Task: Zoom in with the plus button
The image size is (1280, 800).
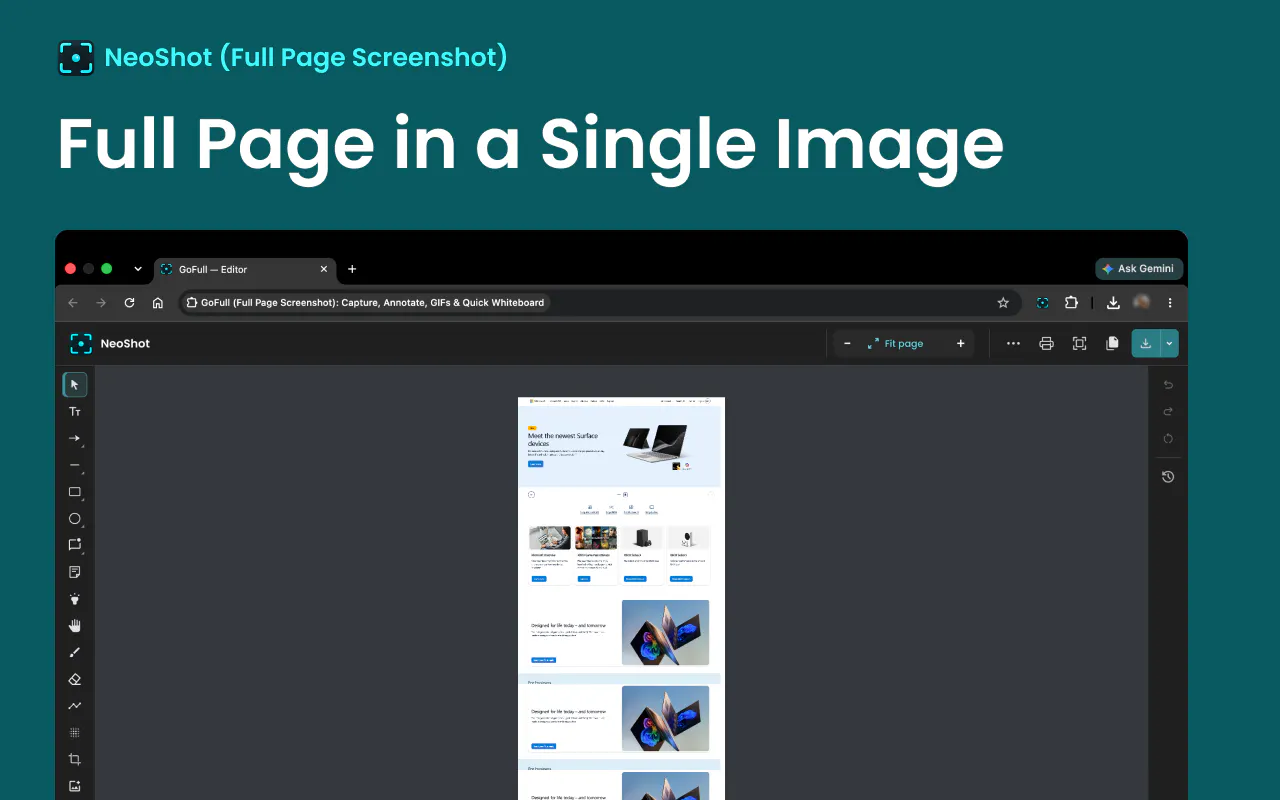Action: (961, 343)
